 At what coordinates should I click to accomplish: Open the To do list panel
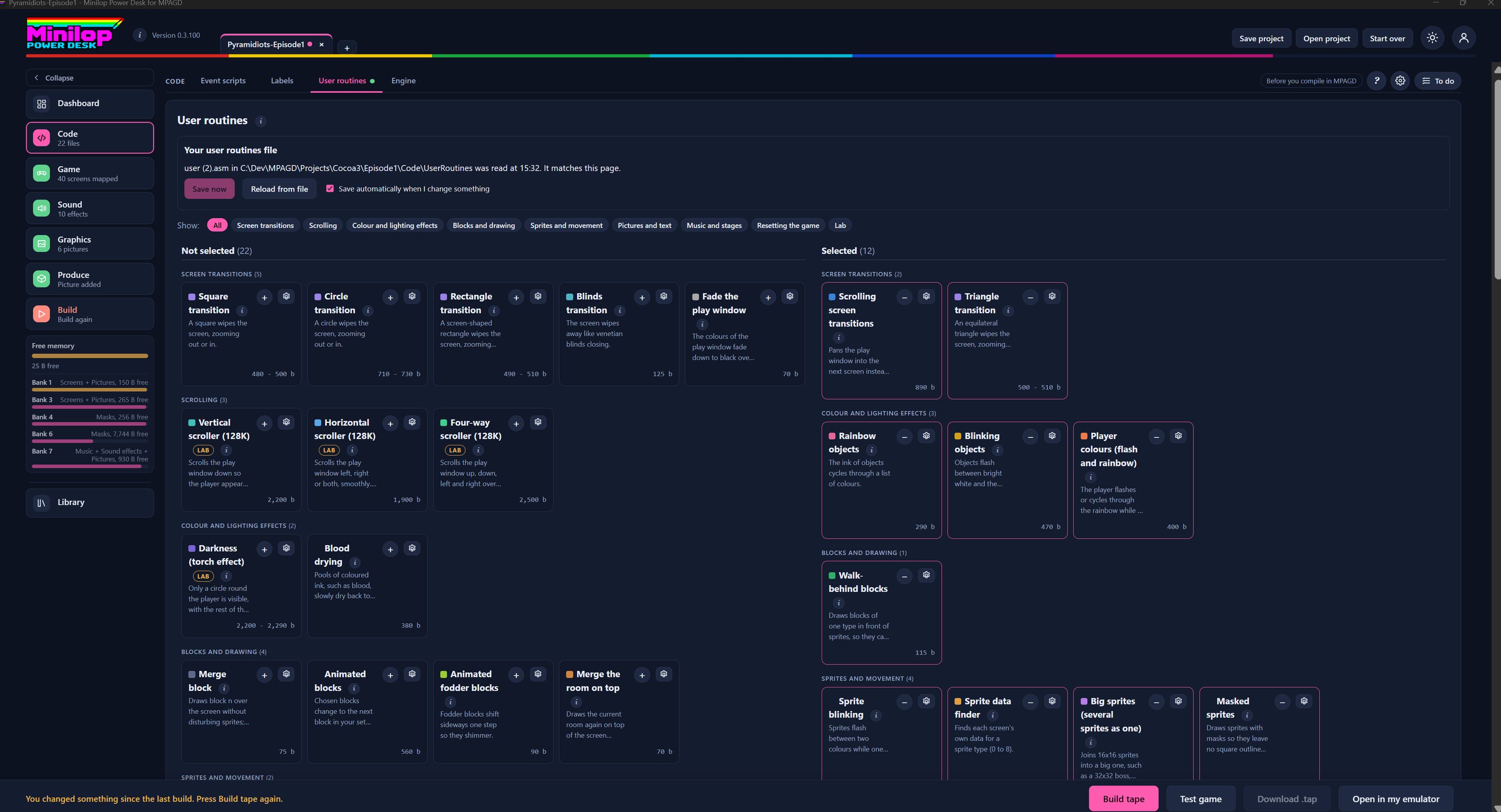pyautogui.click(x=1437, y=81)
